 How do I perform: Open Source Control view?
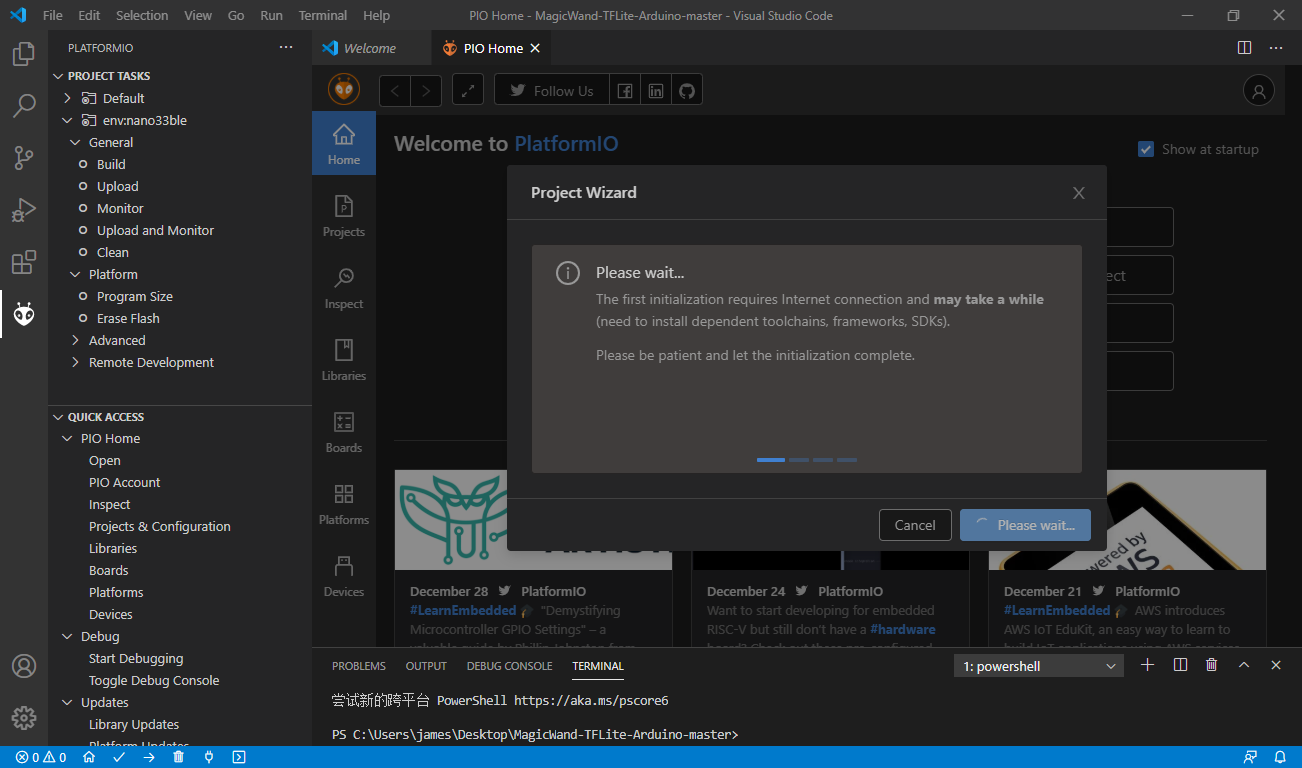[24, 157]
